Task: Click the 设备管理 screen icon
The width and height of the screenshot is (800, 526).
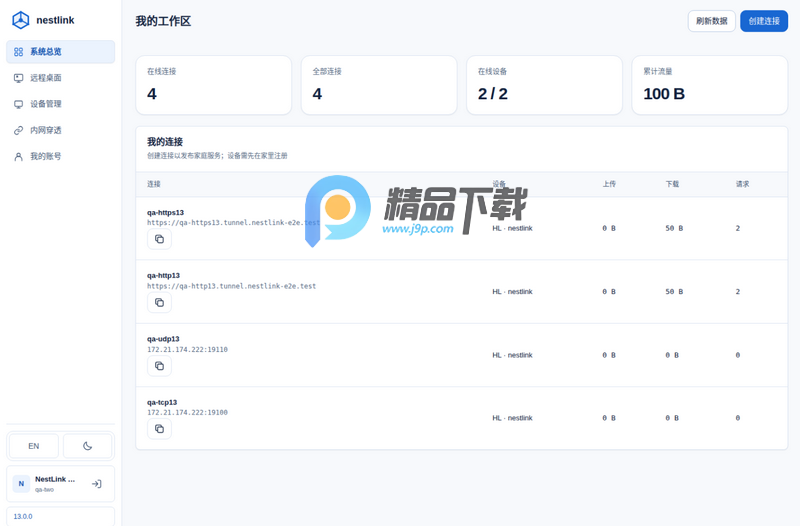Action: tap(18, 104)
